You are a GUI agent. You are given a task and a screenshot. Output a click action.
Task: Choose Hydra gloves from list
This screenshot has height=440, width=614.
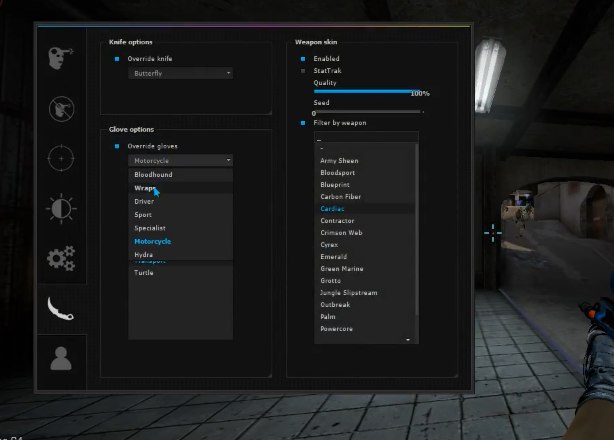[181, 254]
